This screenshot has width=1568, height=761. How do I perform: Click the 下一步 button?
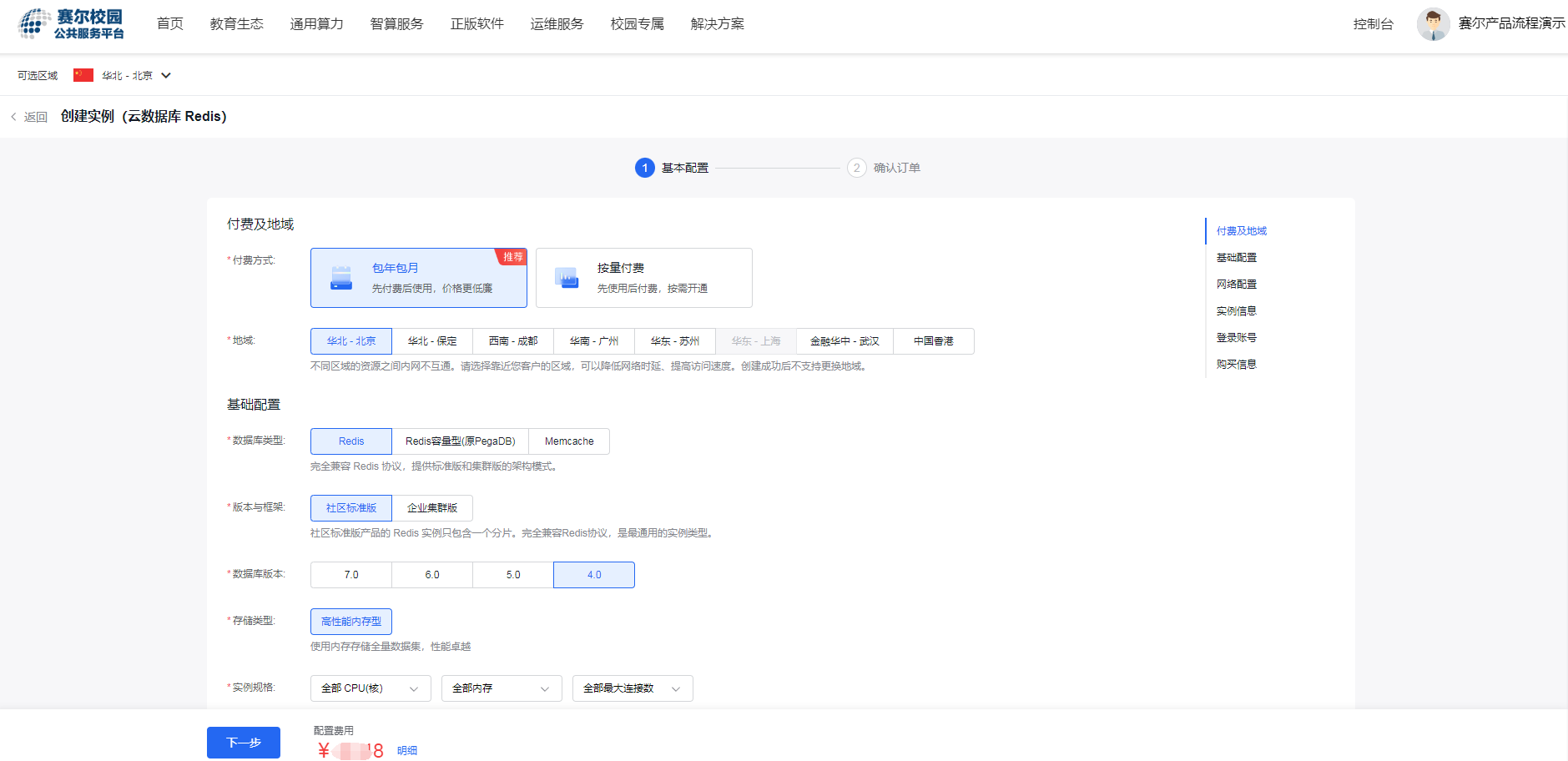244,743
